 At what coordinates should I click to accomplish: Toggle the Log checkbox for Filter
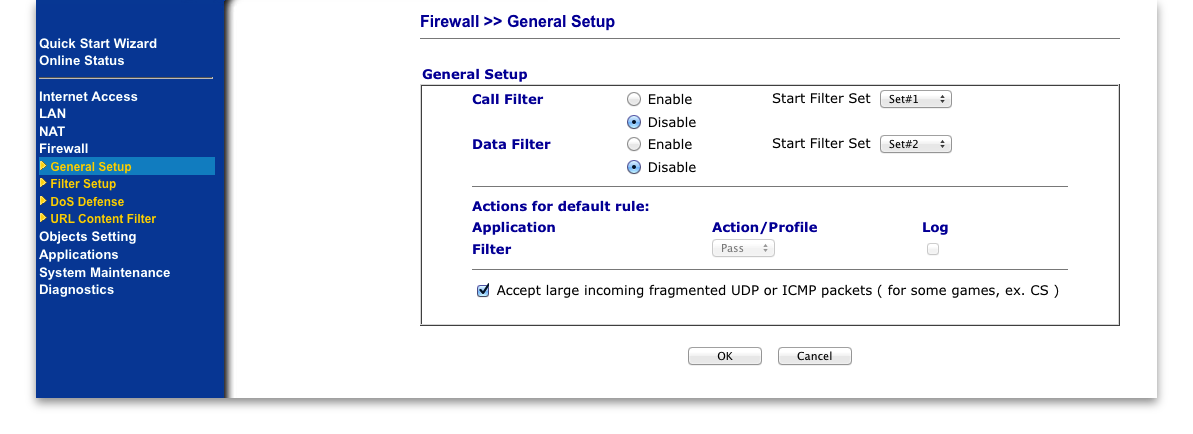933,249
